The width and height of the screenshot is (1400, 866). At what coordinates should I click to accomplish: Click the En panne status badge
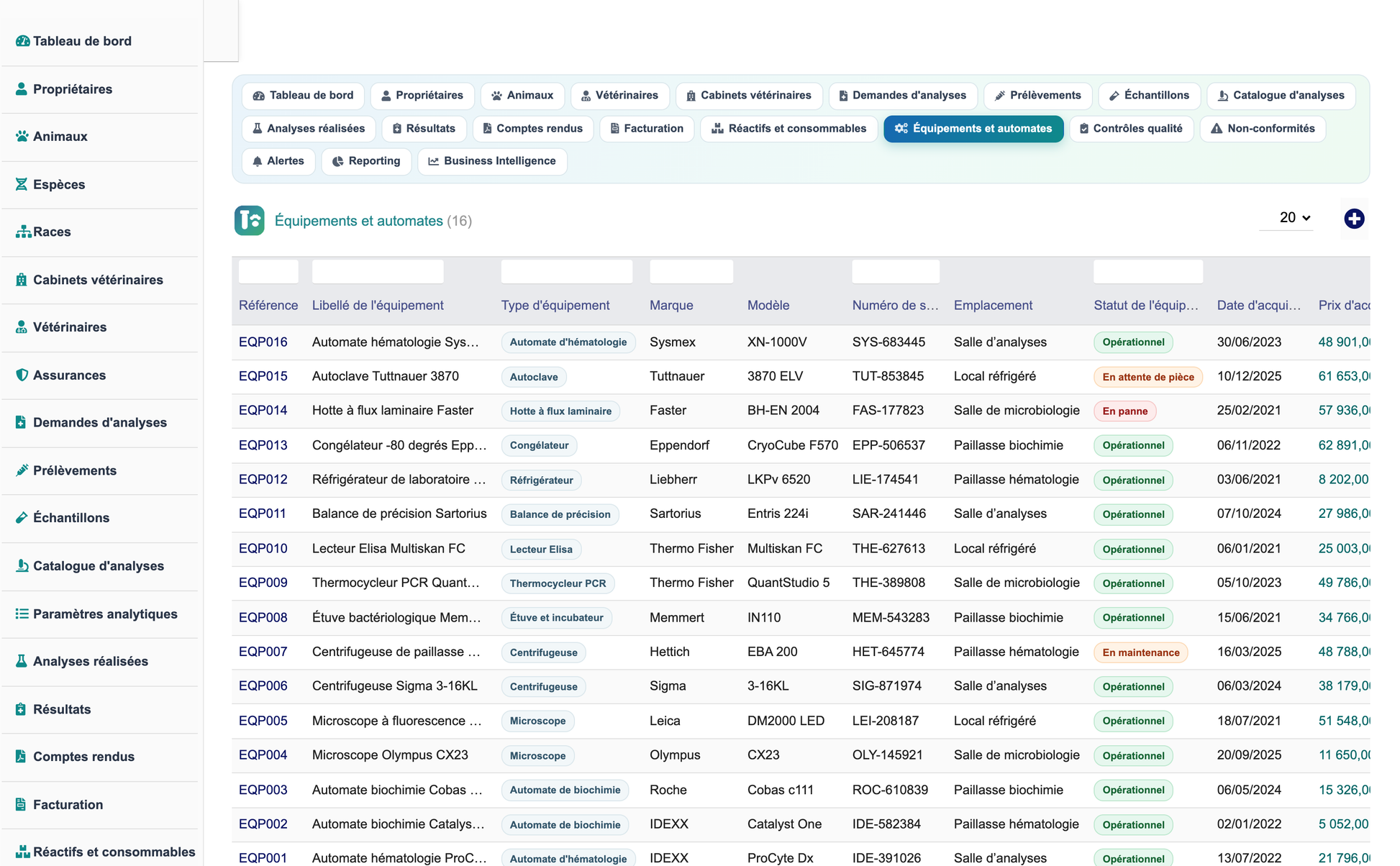coord(1124,411)
